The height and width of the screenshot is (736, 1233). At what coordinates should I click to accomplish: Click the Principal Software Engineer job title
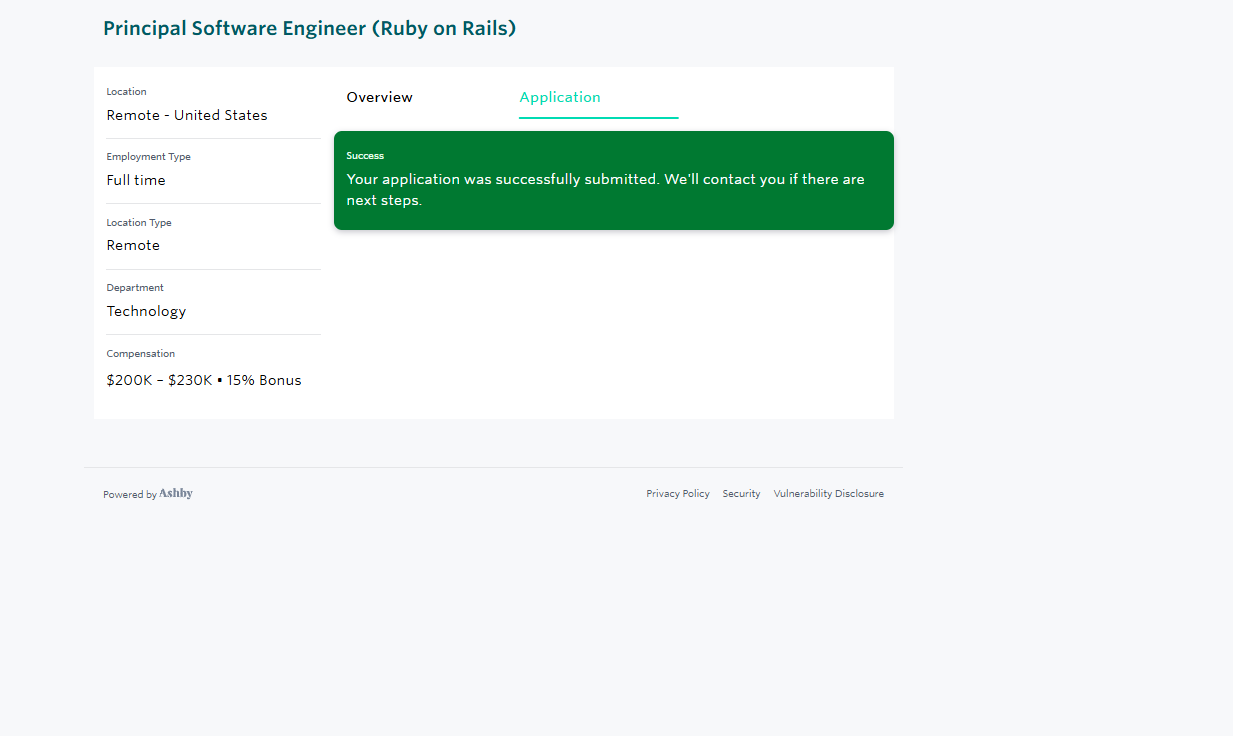309,28
